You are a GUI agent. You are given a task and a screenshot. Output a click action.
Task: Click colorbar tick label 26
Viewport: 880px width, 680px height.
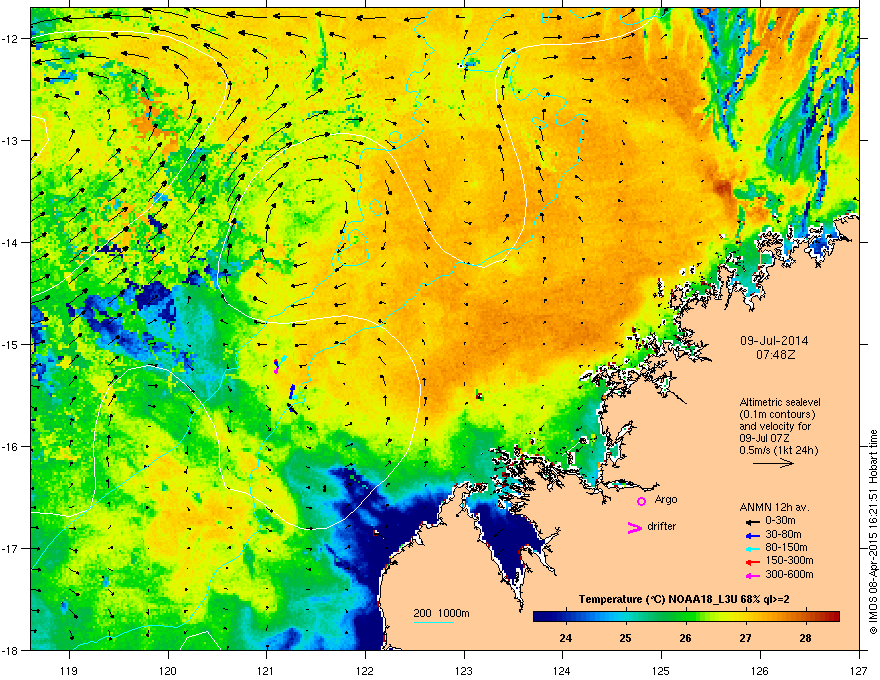[x=685, y=638]
